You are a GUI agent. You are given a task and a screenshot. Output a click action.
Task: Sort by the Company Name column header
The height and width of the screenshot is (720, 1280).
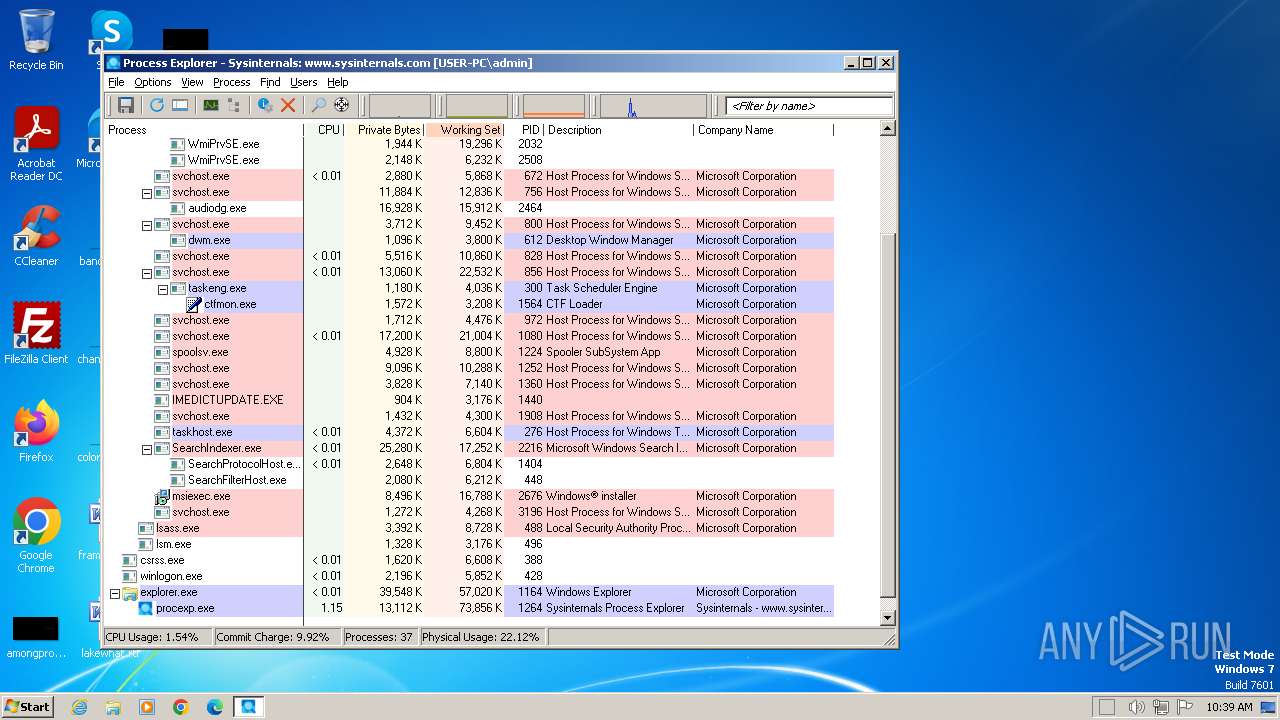pos(763,130)
